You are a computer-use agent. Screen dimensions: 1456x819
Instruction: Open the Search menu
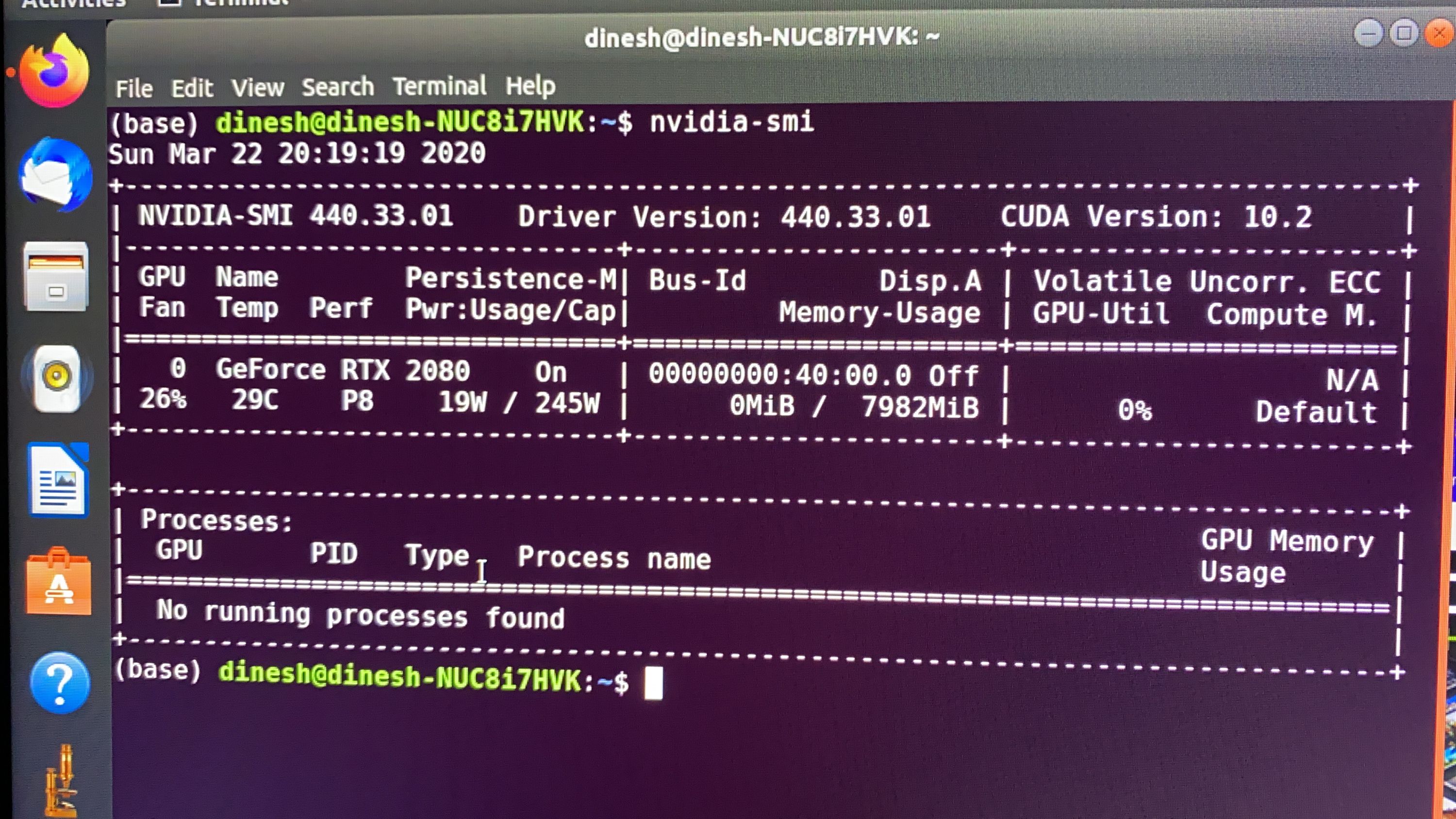(x=337, y=87)
